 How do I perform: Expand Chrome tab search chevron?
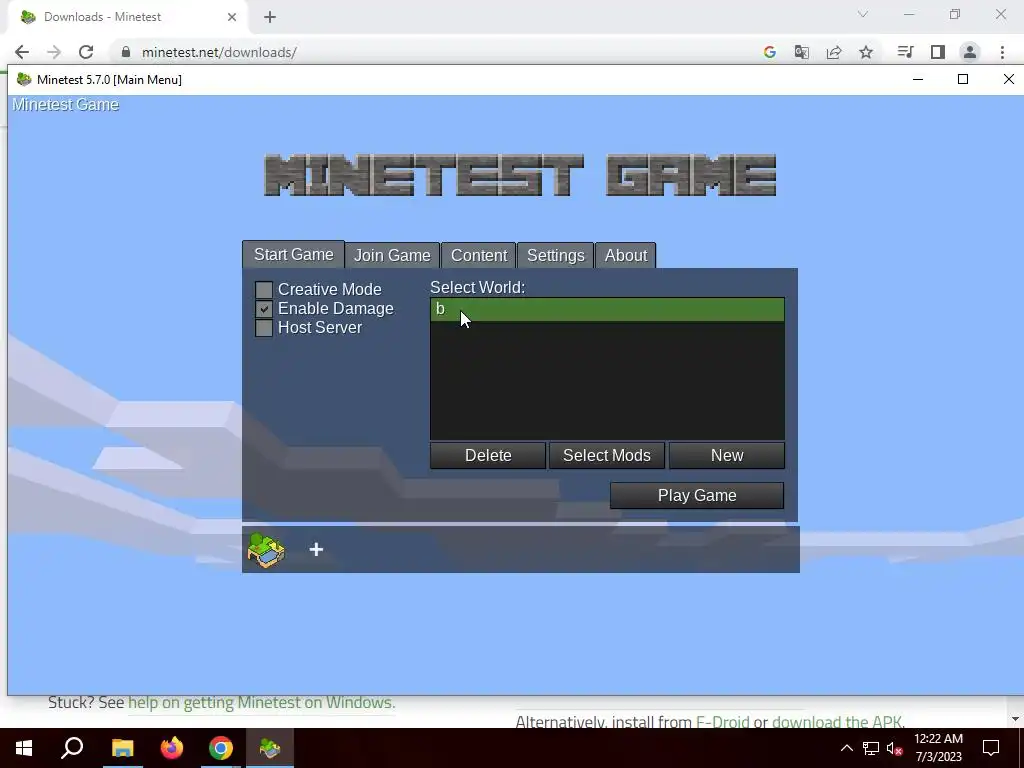coord(863,14)
